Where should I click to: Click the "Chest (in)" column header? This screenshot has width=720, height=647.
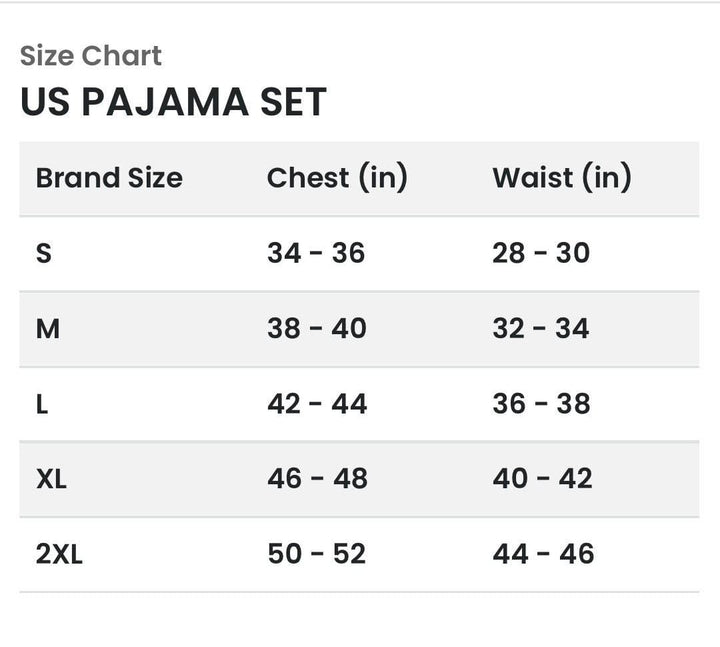pos(337,178)
